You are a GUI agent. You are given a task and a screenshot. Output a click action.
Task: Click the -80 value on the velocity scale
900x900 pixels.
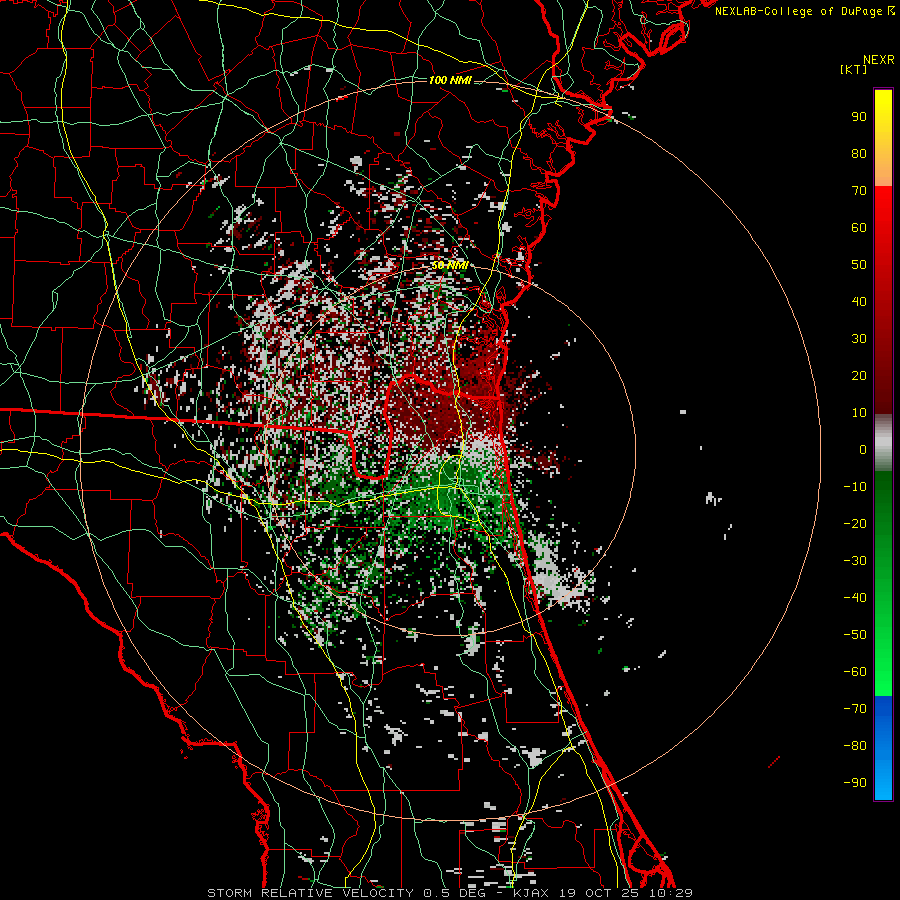tap(855, 746)
